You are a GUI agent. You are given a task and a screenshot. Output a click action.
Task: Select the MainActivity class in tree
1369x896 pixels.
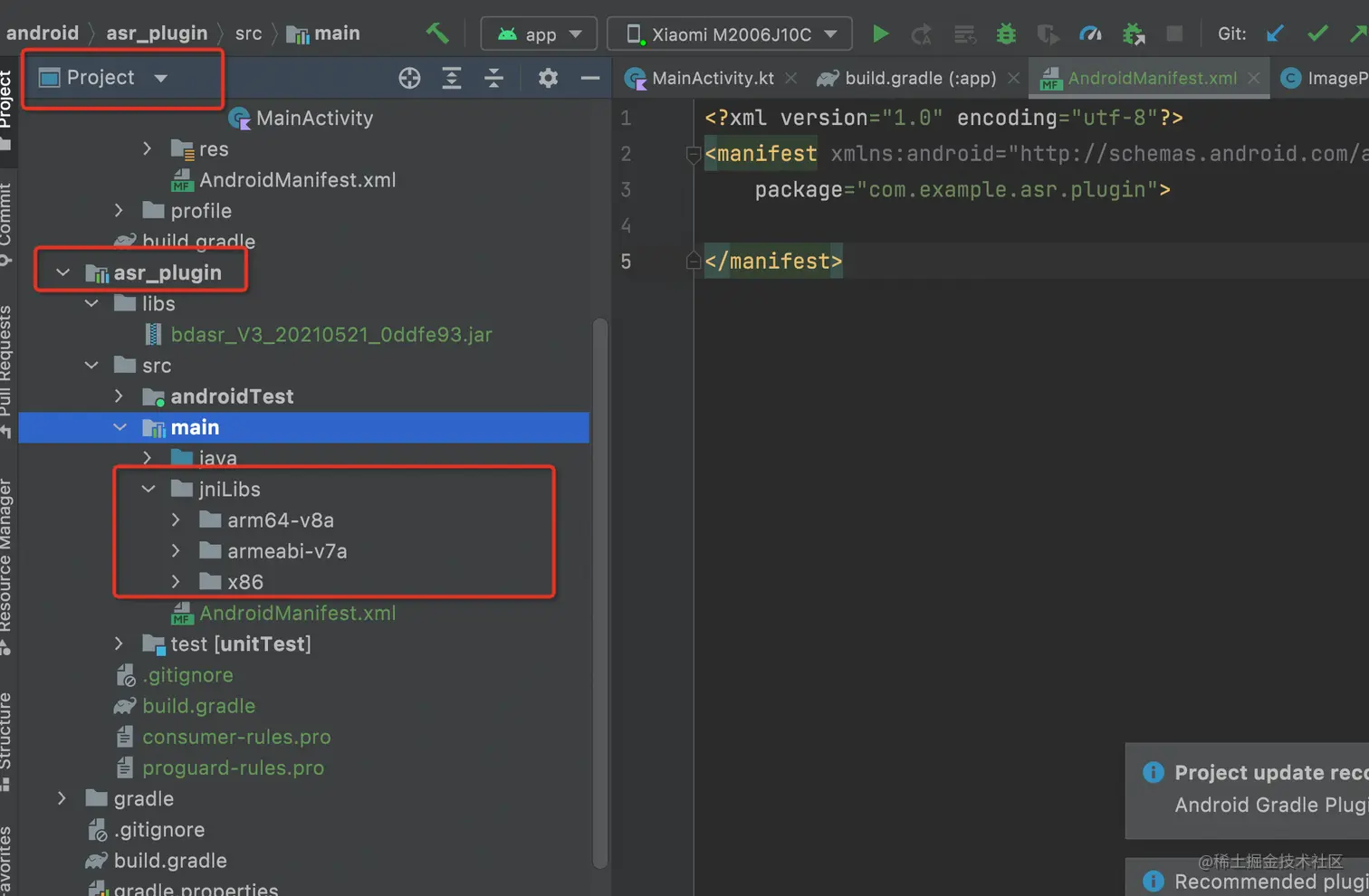point(302,118)
